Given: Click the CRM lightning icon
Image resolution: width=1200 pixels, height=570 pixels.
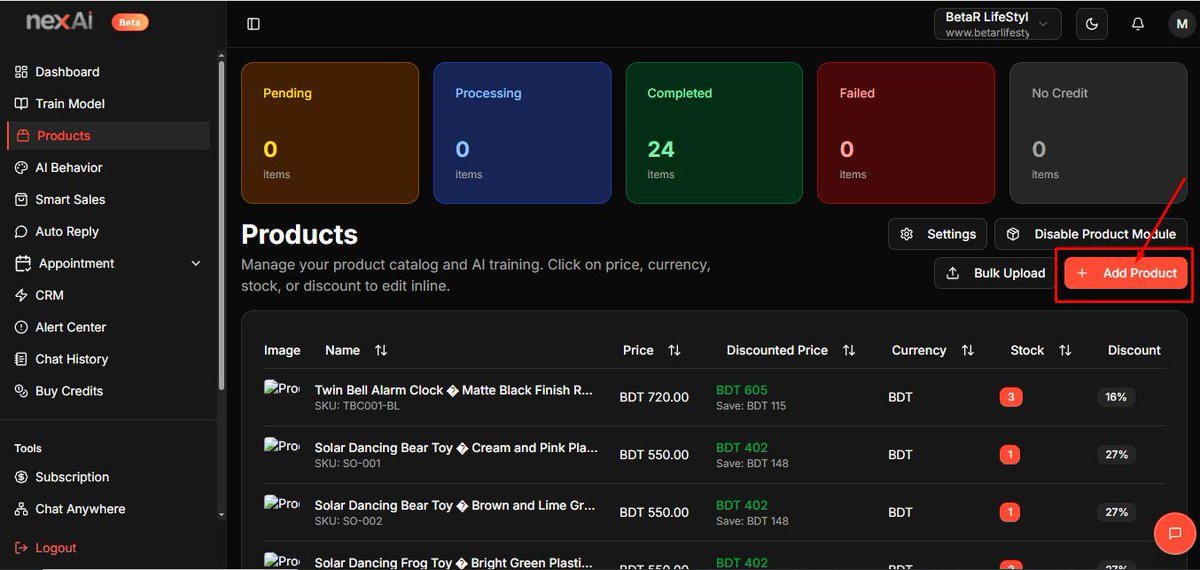Looking at the screenshot, I should (21, 296).
